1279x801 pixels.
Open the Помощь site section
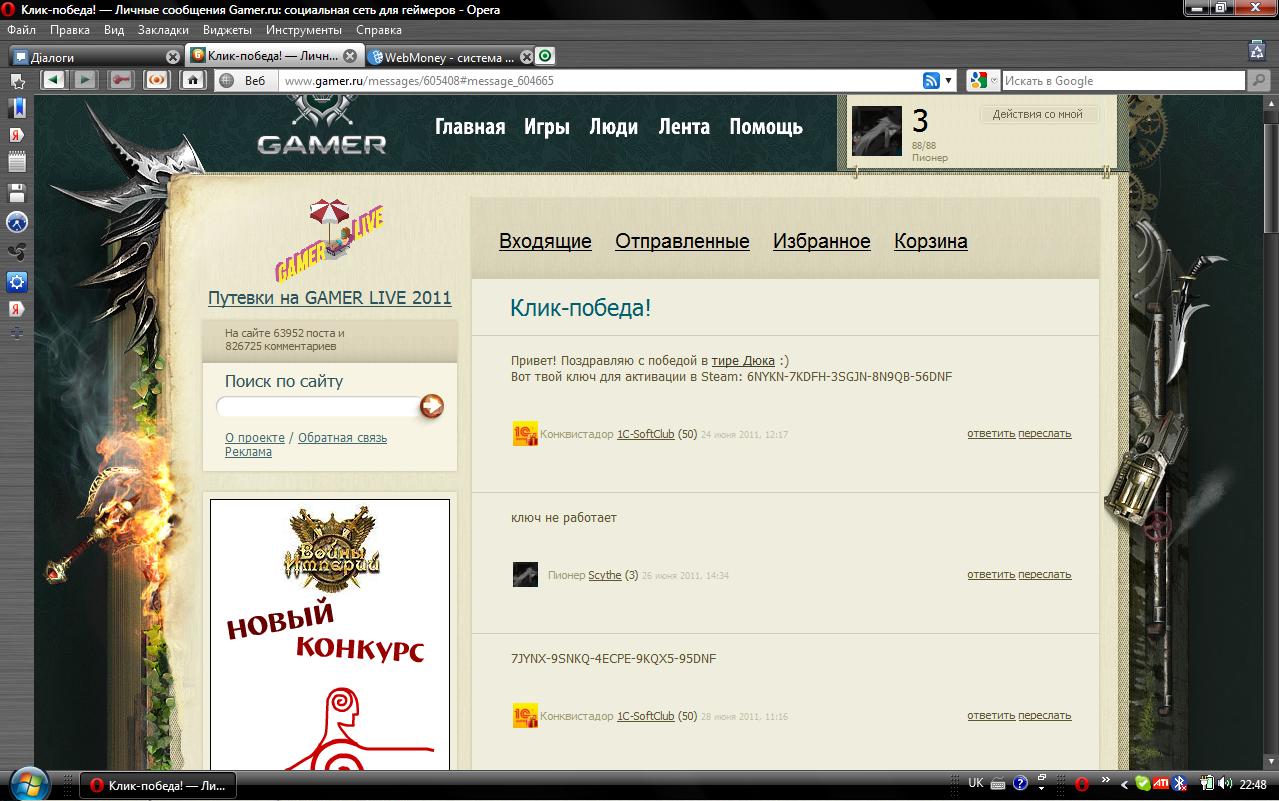tap(766, 127)
